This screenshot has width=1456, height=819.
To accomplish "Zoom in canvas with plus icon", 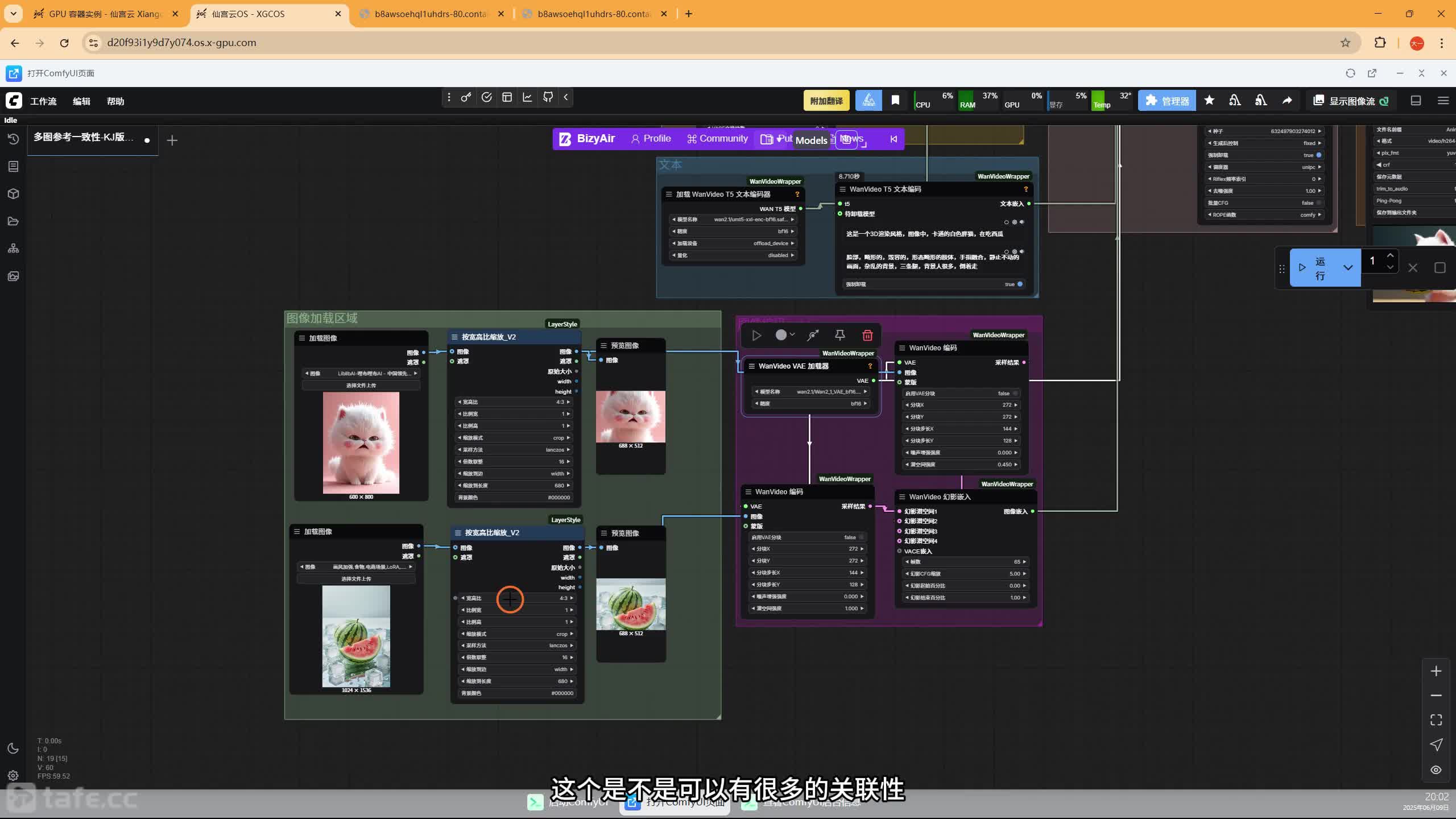I will click(x=1436, y=672).
